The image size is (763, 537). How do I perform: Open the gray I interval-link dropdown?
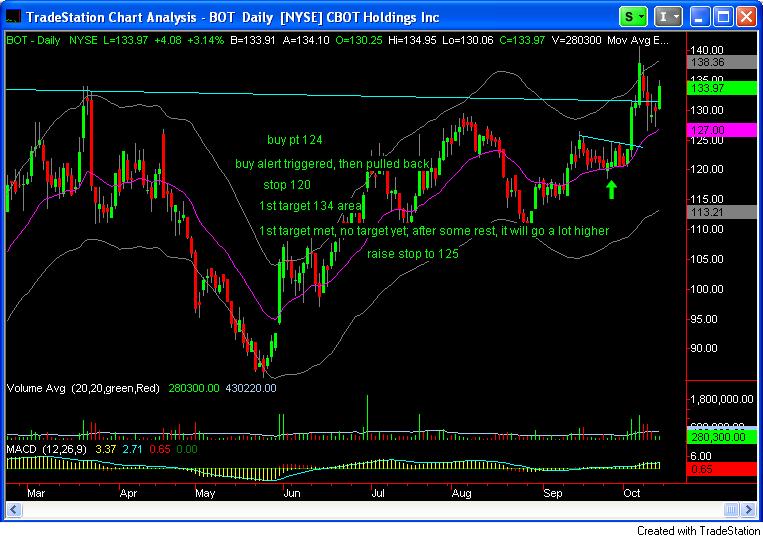pyautogui.click(x=668, y=17)
